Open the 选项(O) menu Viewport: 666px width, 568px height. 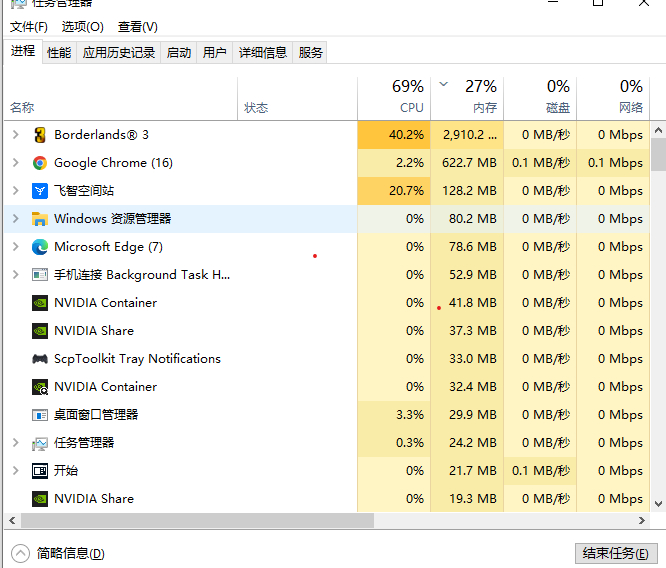[x=82, y=27]
